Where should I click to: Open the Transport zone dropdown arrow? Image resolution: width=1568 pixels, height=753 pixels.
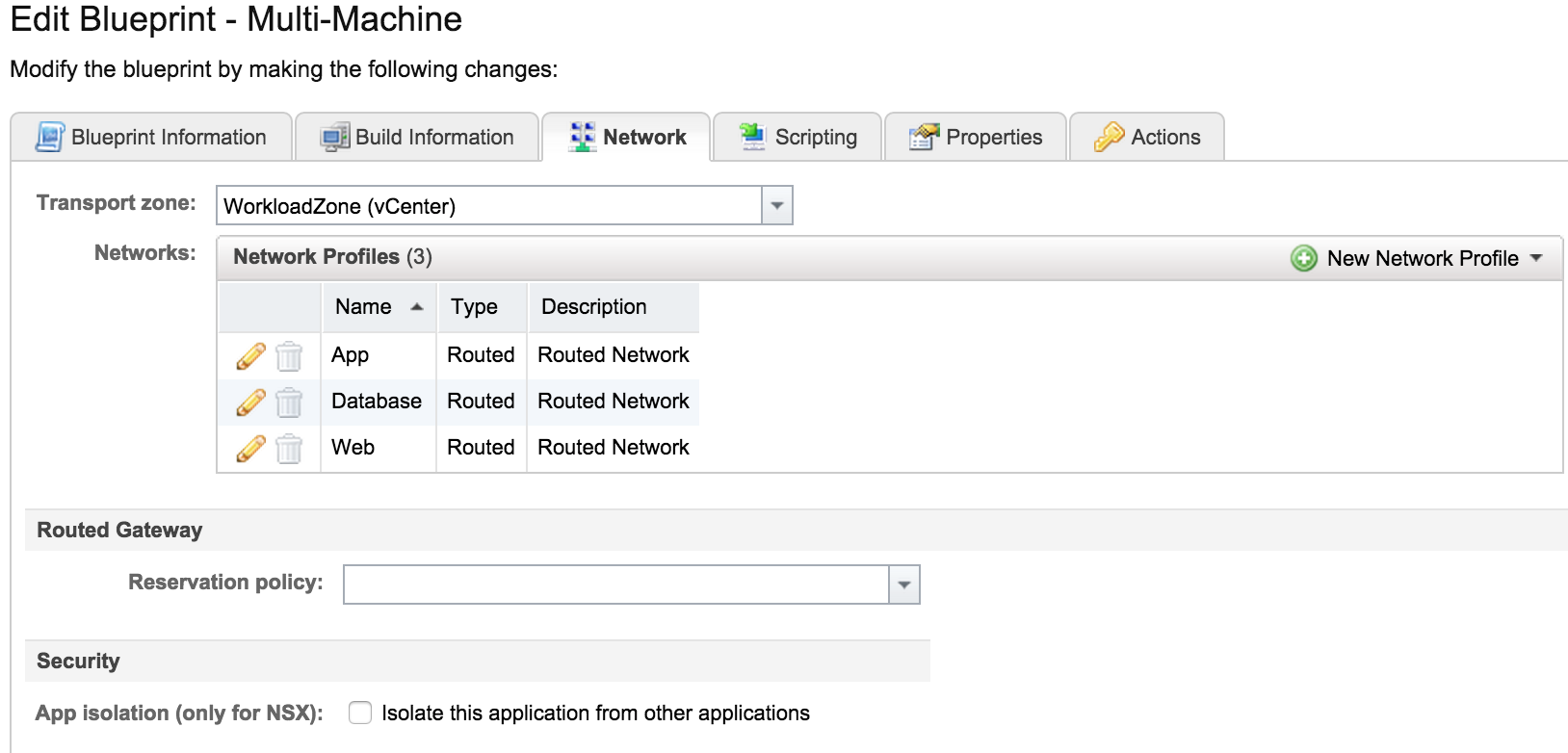pos(776,205)
